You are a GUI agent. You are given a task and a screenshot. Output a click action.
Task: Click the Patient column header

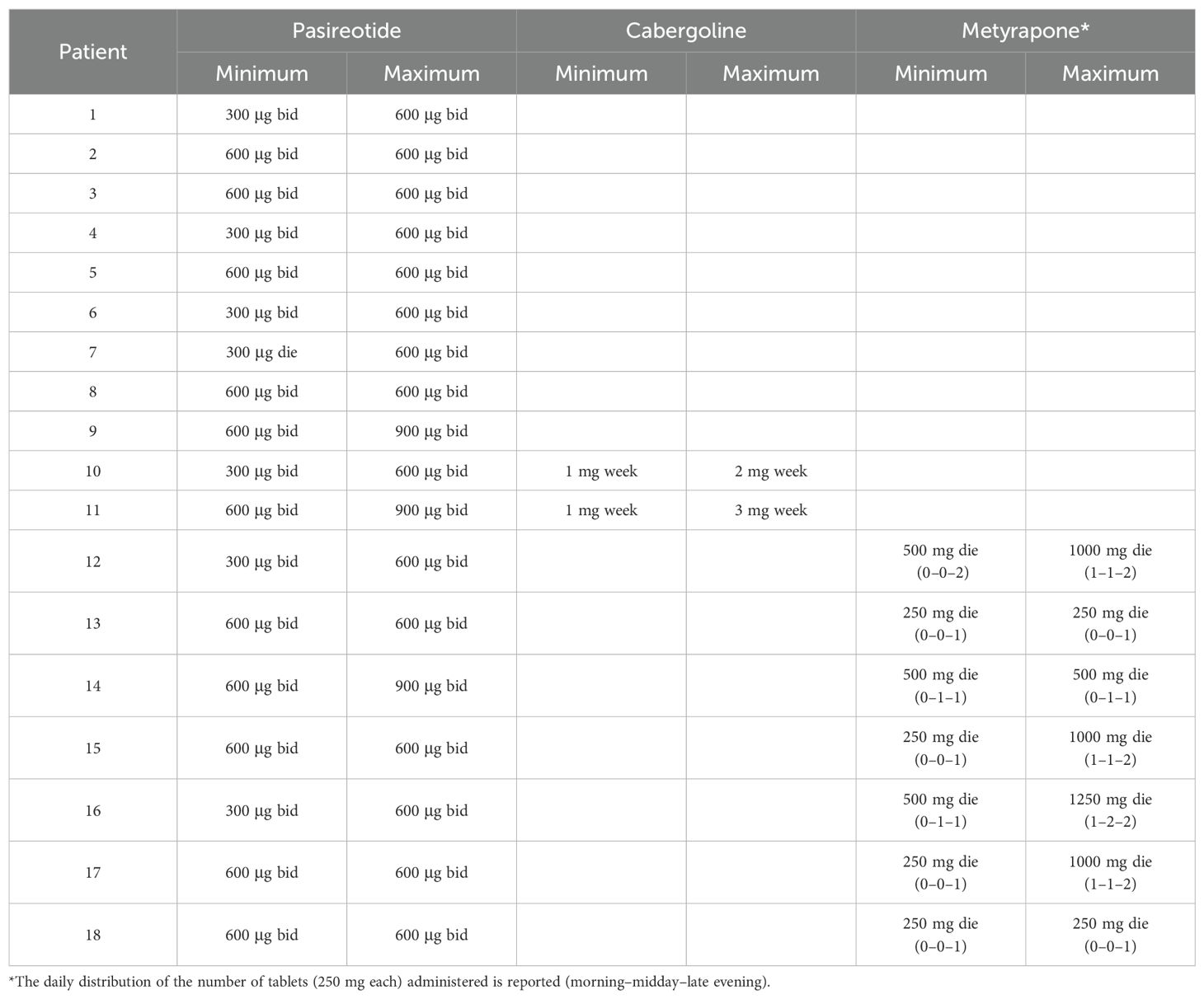click(93, 52)
